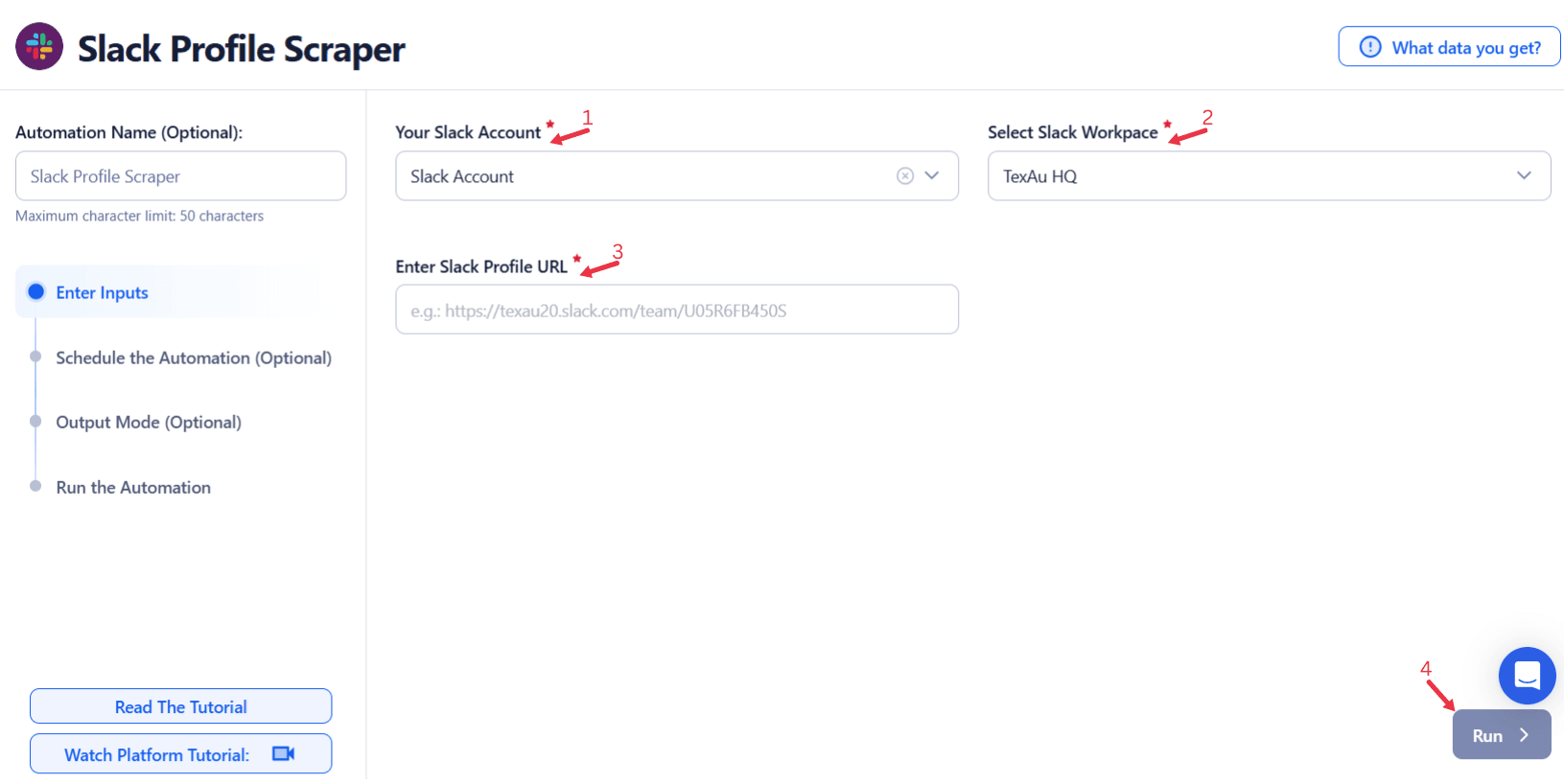
Task: Open Watch Platform Tutorial
Action: [x=157, y=754]
